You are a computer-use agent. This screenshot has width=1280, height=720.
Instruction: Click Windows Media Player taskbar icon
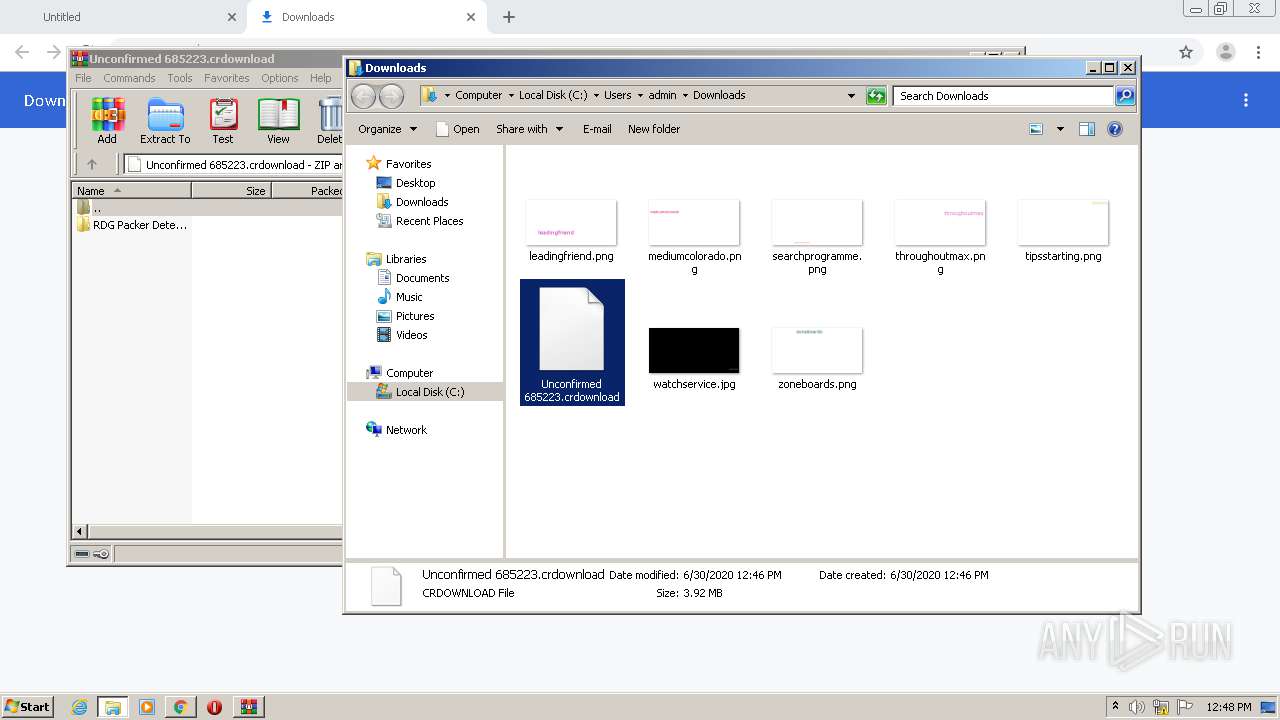click(x=147, y=707)
